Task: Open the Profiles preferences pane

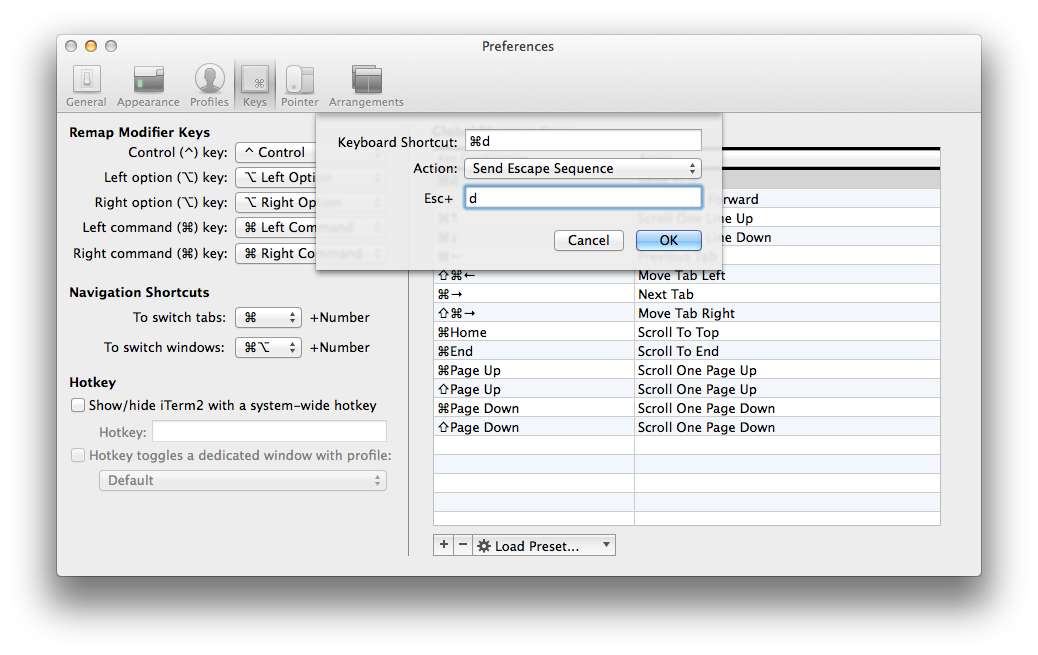Action: coord(209,86)
